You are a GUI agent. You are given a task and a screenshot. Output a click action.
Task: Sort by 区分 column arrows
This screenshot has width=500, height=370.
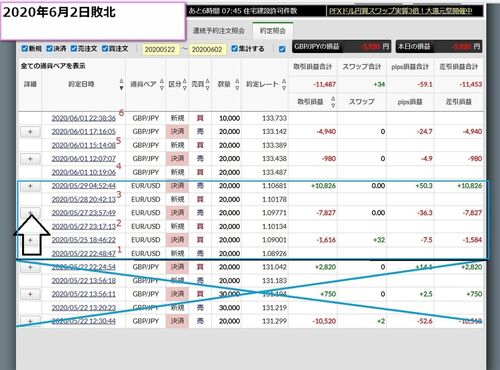(185, 84)
